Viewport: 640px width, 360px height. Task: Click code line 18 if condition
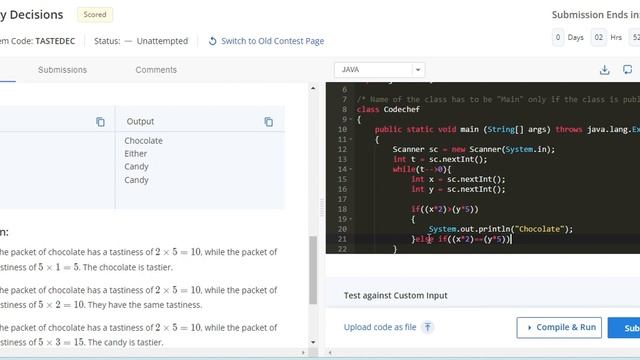coord(444,209)
